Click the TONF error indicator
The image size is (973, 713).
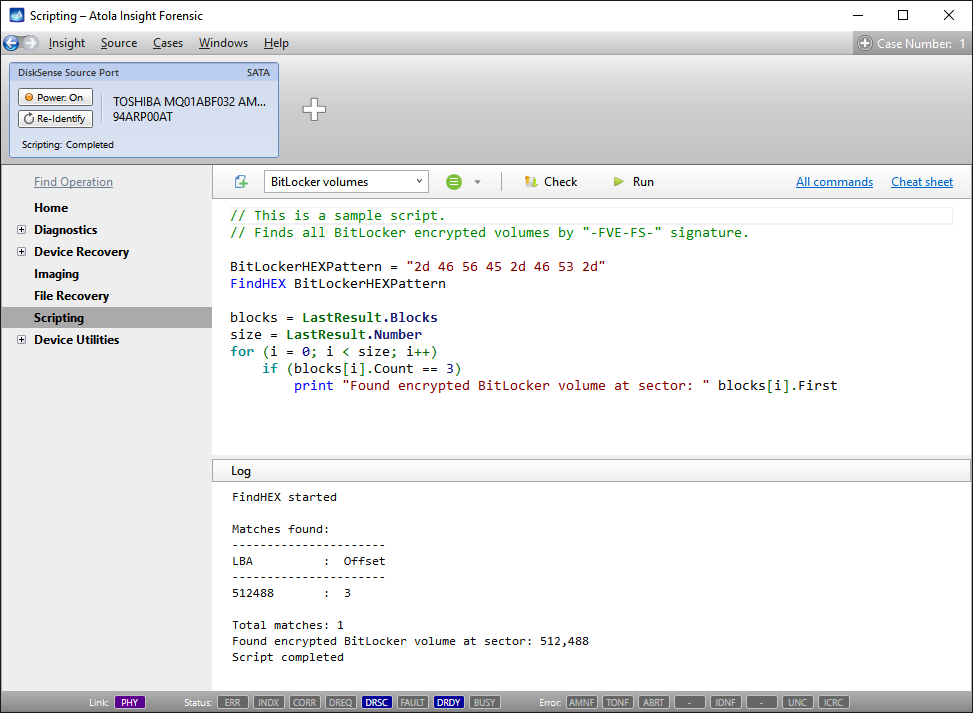click(x=617, y=702)
